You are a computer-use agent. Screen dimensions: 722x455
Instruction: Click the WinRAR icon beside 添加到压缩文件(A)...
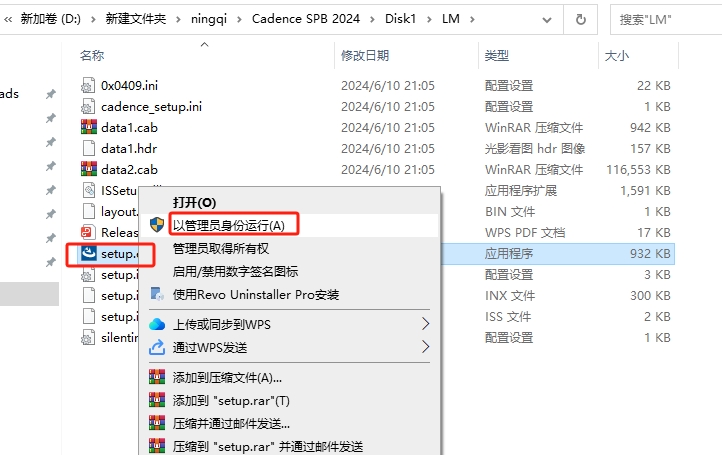[x=157, y=377]
